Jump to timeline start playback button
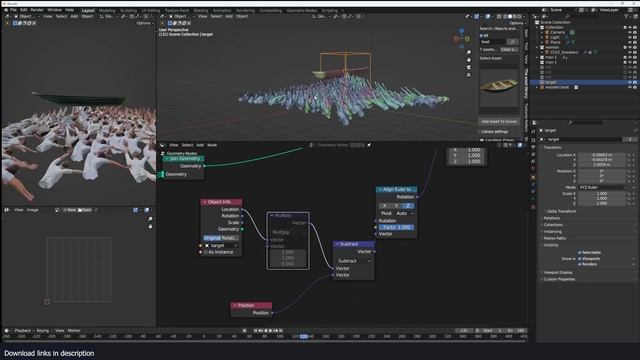This screenshot has width=640, height=360. click(x=256, y=331)
